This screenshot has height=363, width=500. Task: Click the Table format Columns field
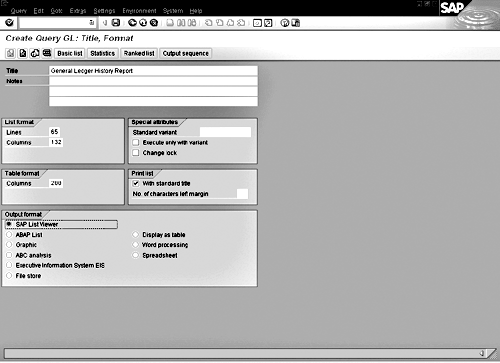click(x=56, y=183)
